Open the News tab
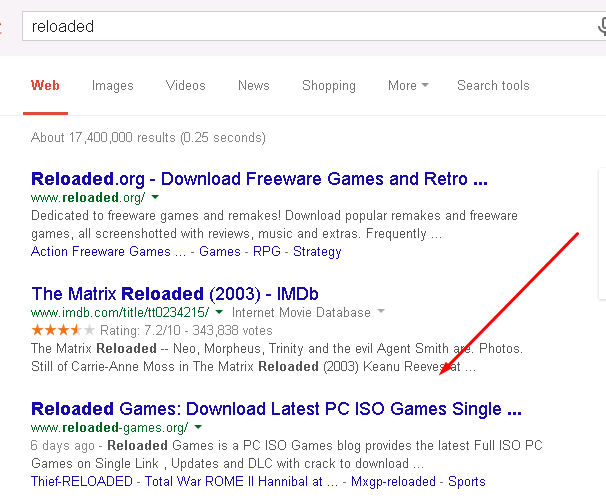This screenshot has width=606, height=502. [254, 85]
